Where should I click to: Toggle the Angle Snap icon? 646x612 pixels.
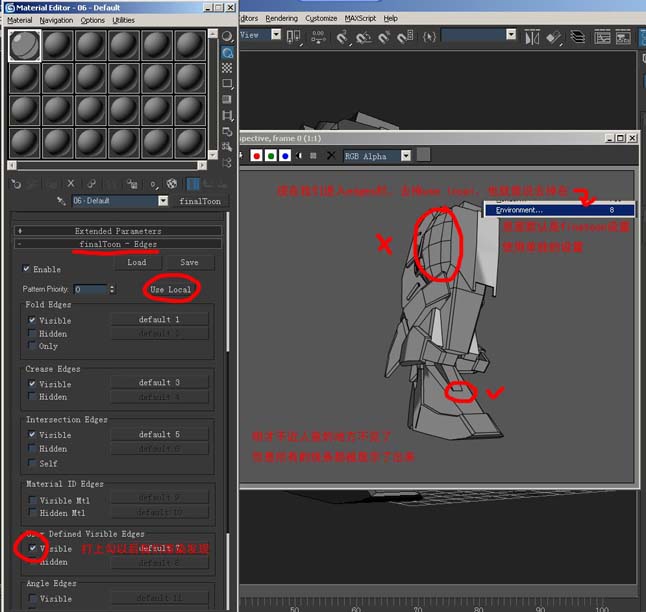(363, 37)
